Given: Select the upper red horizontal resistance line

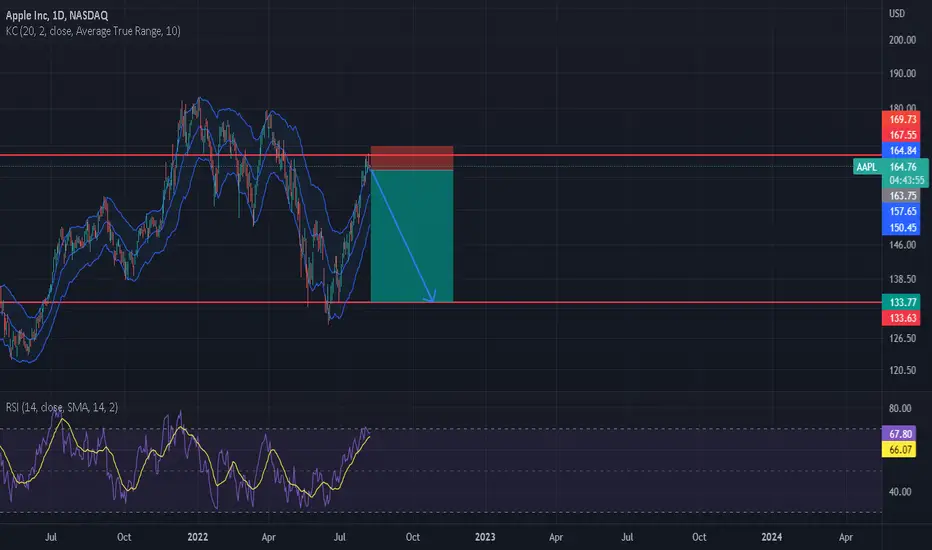Looking at the screenshot, I should tap(440, 155).
